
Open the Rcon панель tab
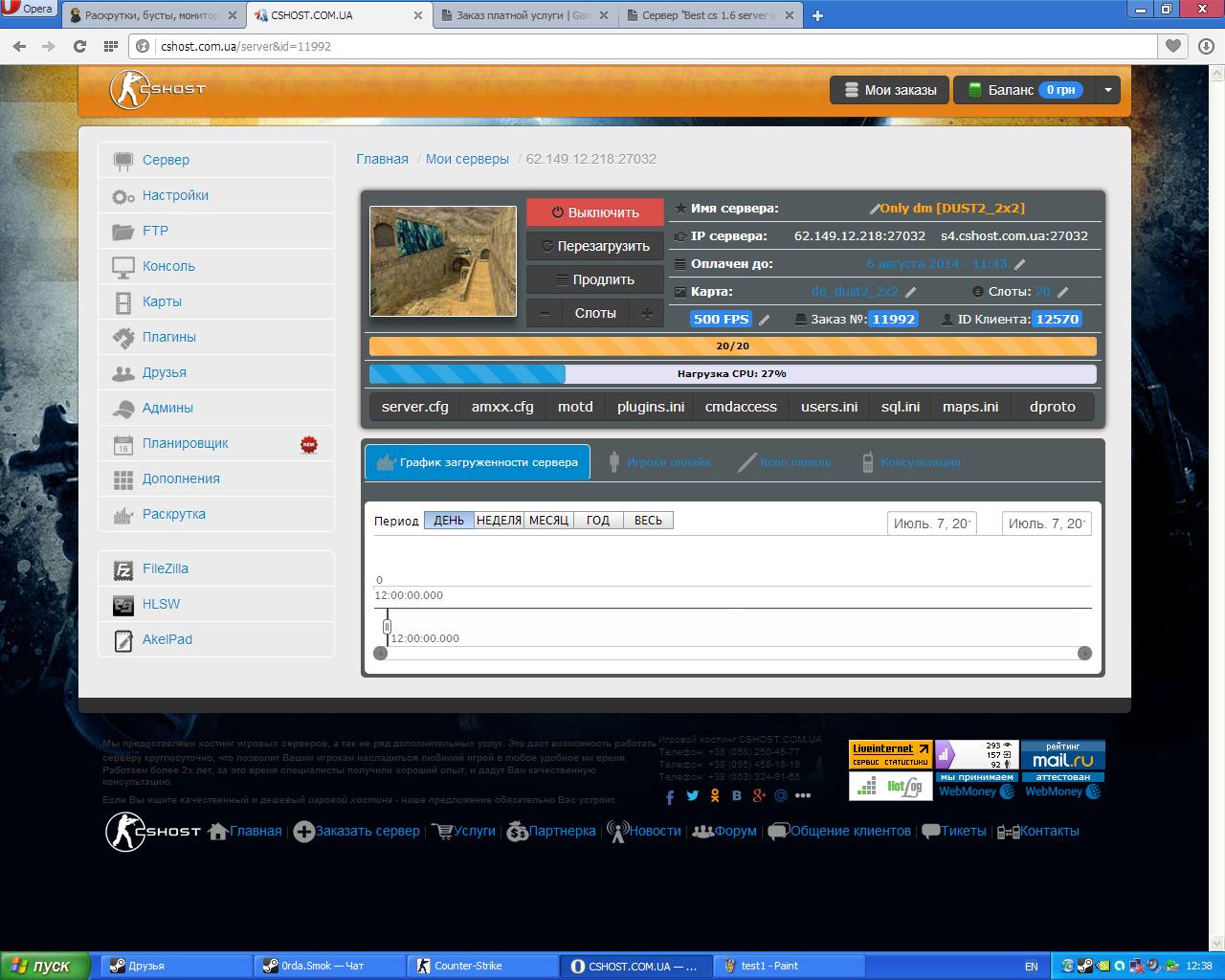[x=784, y=462]
